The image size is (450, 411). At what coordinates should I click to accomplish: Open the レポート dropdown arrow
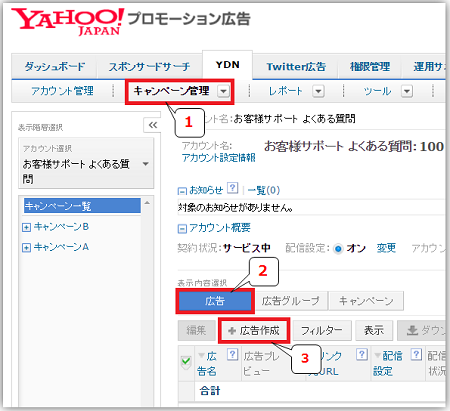tap(318, 91)
